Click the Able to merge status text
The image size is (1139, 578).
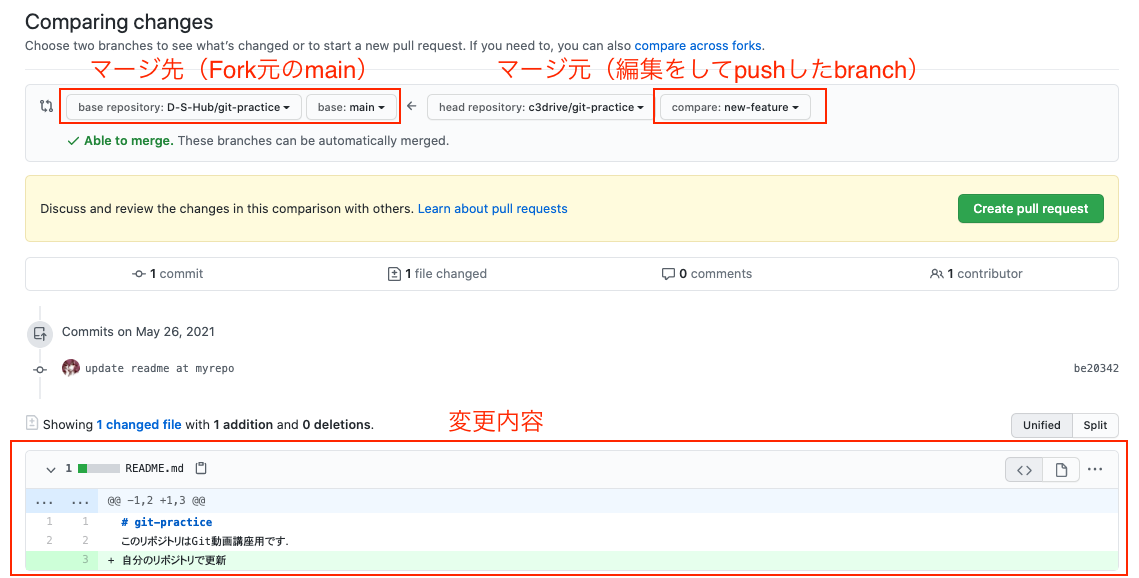pos(129,141)
